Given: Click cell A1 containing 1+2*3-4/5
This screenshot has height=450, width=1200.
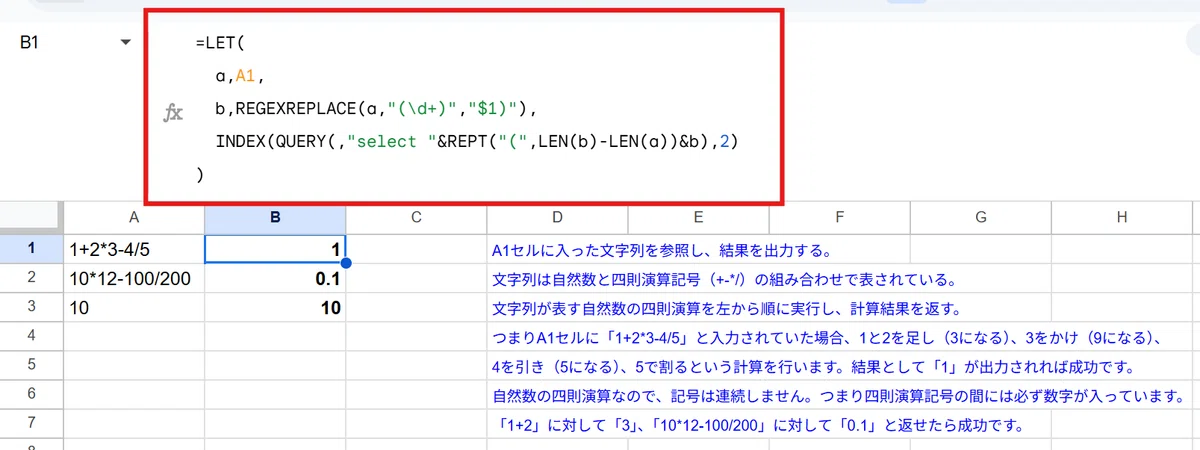Looking at the screenshot, I should 133,249.
